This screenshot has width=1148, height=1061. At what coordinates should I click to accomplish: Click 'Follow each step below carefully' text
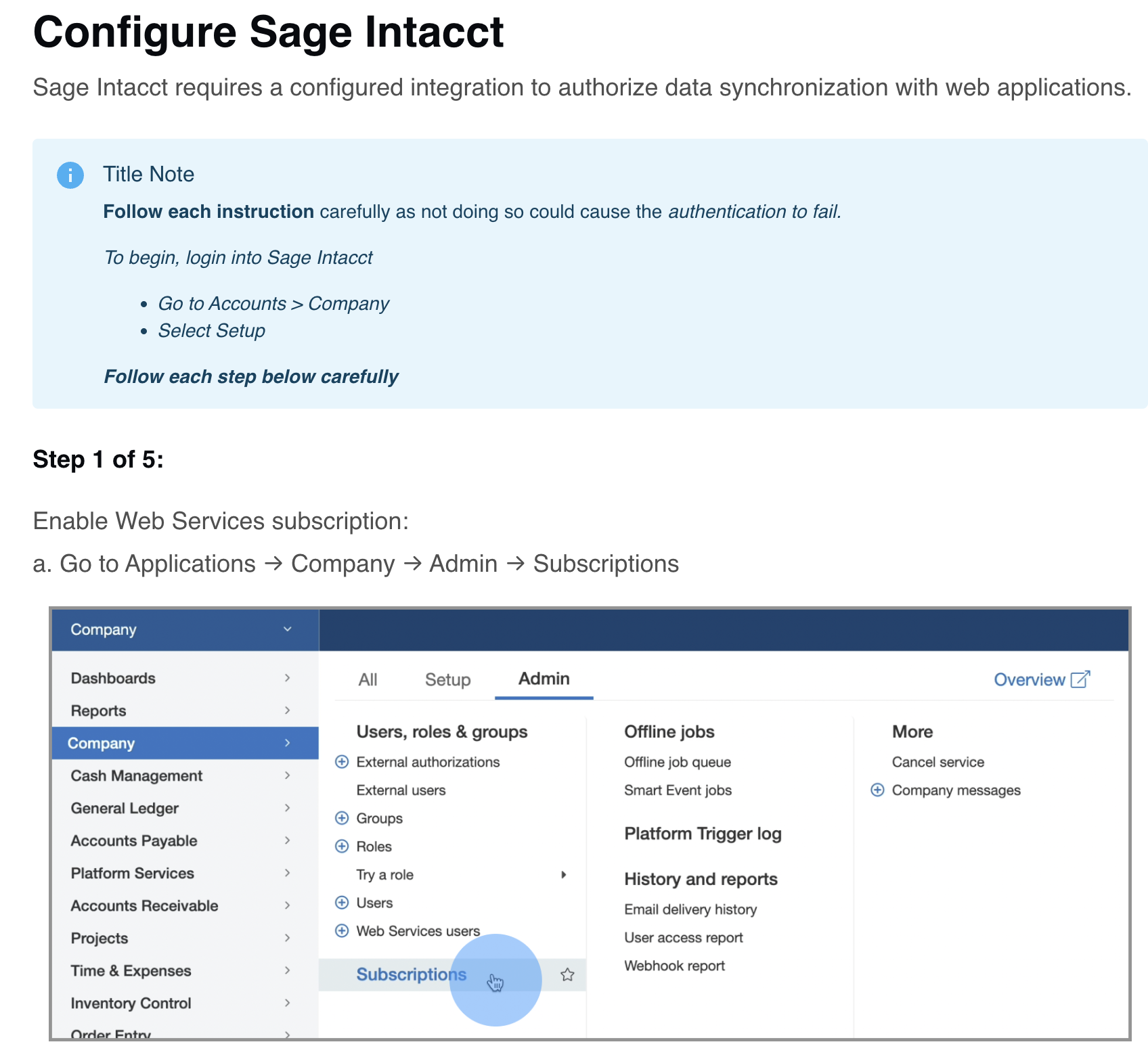click(251, 377)
